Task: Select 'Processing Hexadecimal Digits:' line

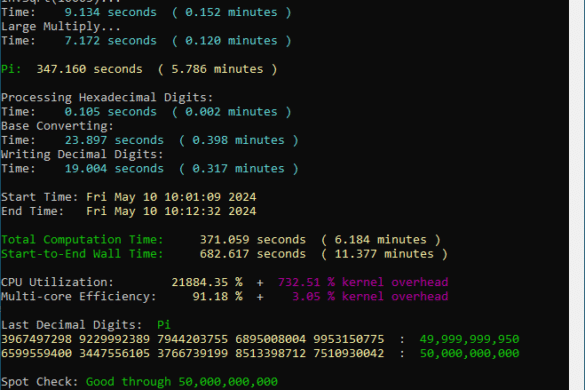Action: [x=107, y=97]
